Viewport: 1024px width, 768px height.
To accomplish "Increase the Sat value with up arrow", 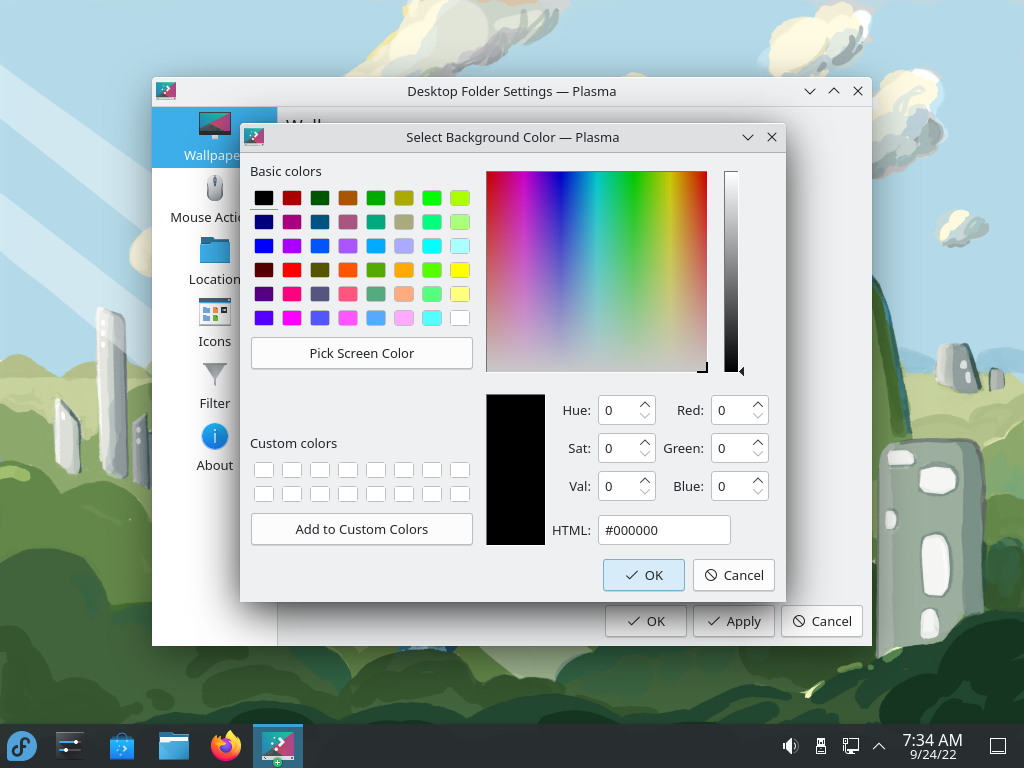I will 645,443.
